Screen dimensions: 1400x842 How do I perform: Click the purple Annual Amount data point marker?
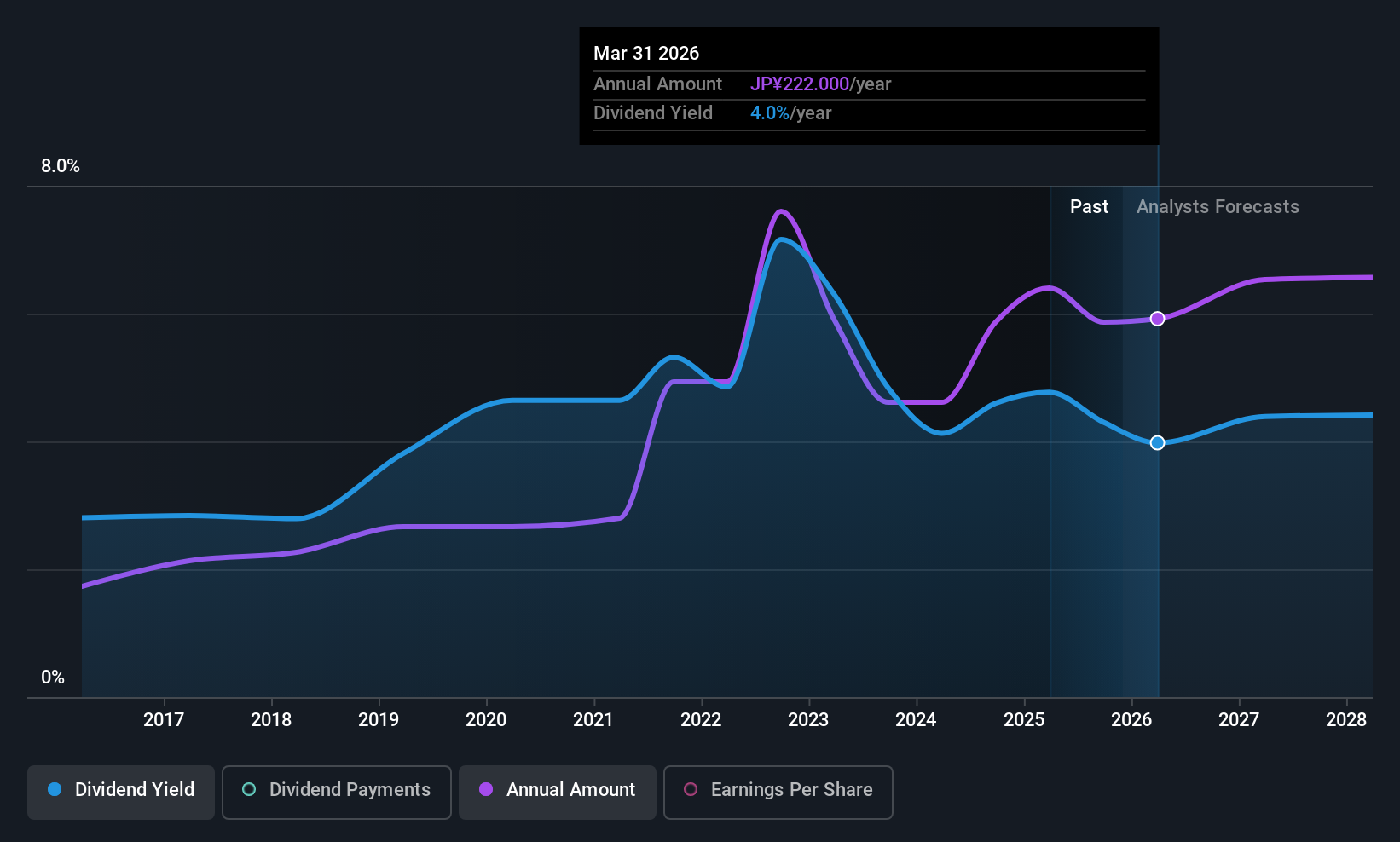pos(1157,319)
